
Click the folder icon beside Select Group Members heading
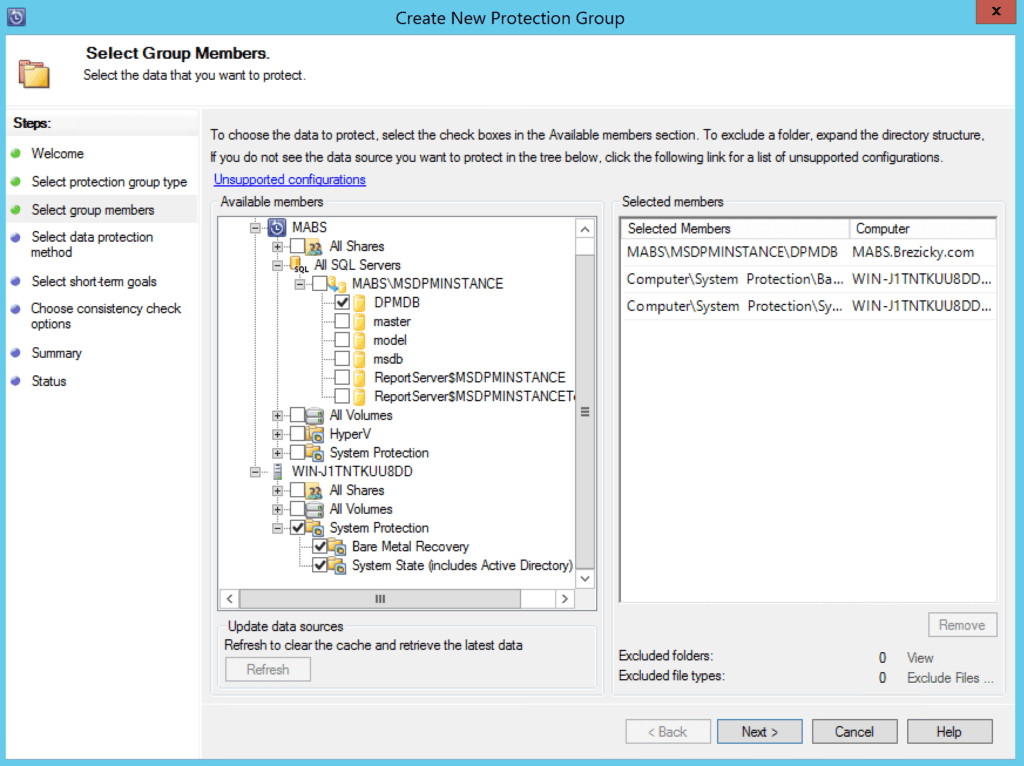point(34,73)
